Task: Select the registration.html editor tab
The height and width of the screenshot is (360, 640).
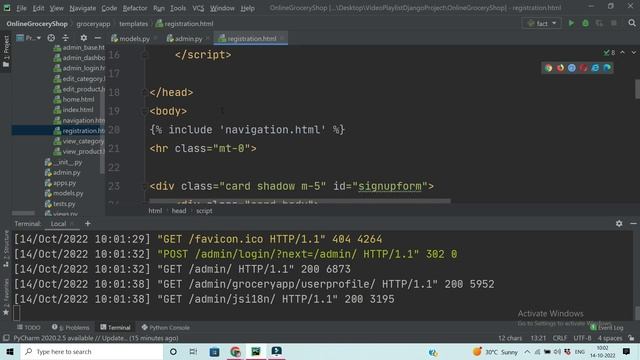Action: point(251,39)
